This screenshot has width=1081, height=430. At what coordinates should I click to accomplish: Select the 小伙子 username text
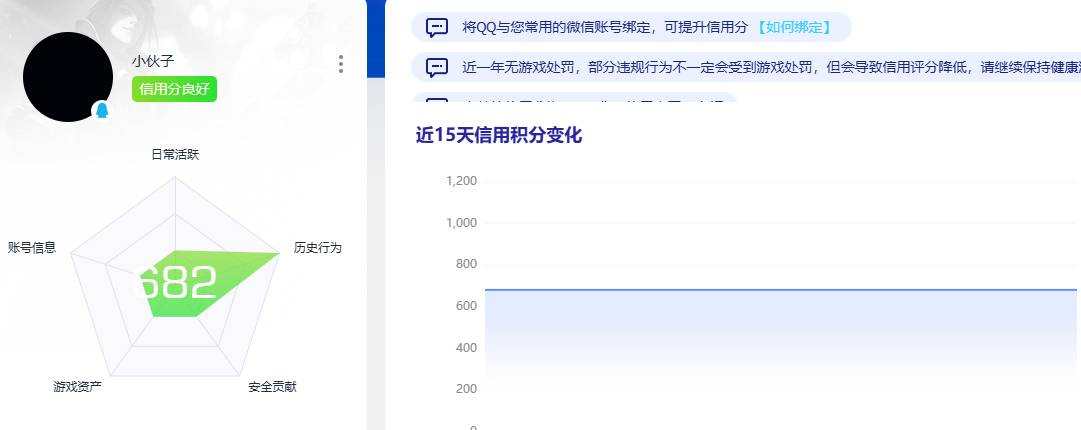tap(153, 61)
